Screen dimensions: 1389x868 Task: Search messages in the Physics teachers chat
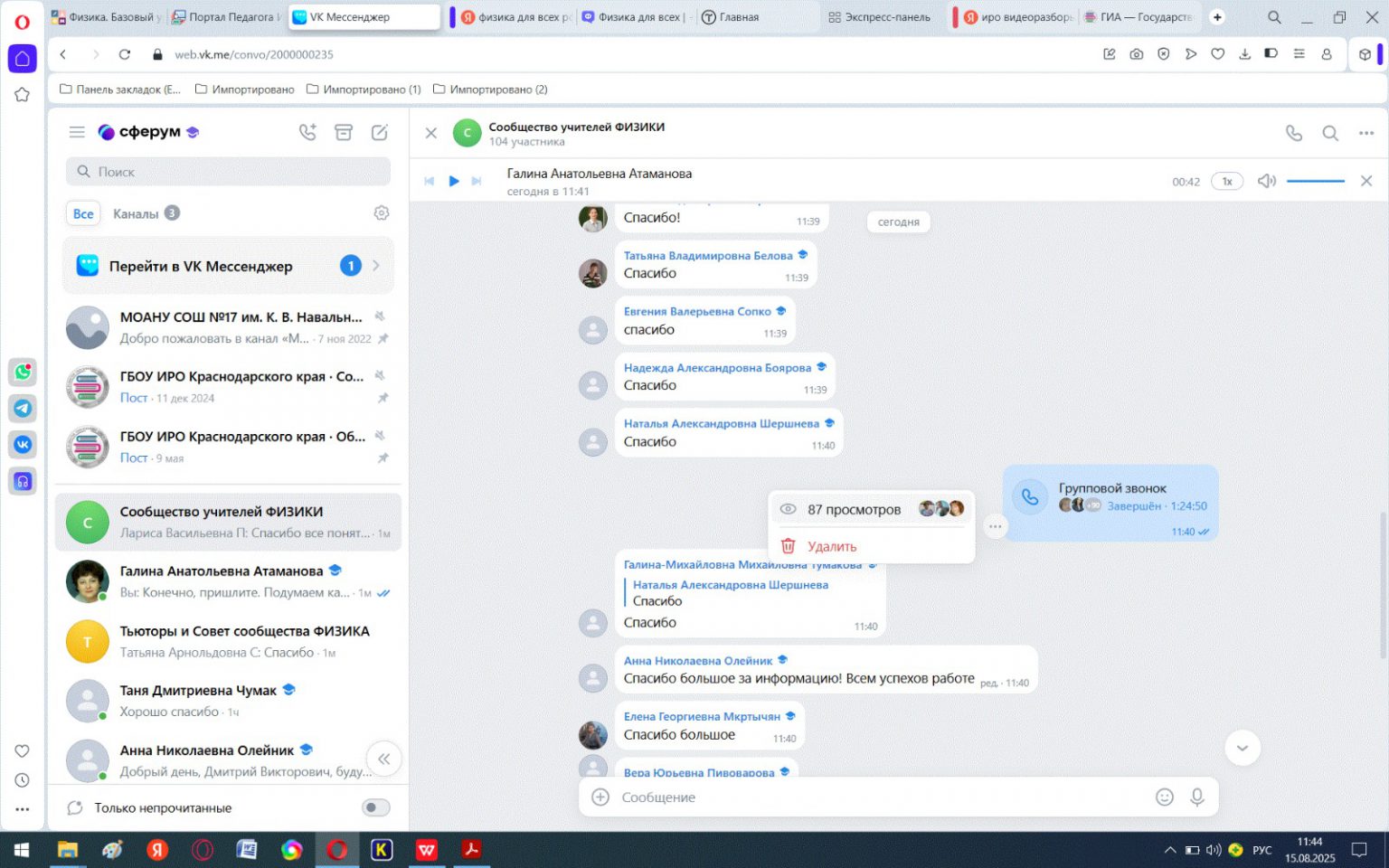click(1330, 133)
